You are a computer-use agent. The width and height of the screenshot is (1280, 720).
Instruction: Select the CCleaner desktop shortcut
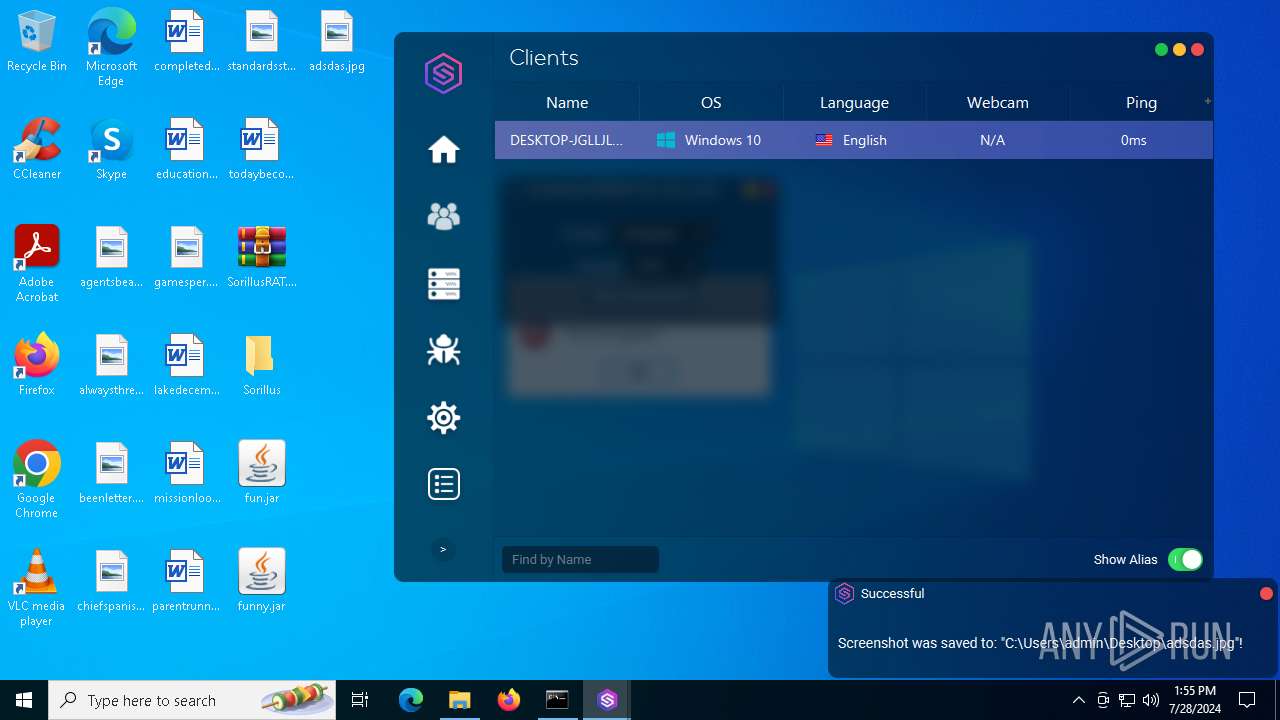click(37, 149)
